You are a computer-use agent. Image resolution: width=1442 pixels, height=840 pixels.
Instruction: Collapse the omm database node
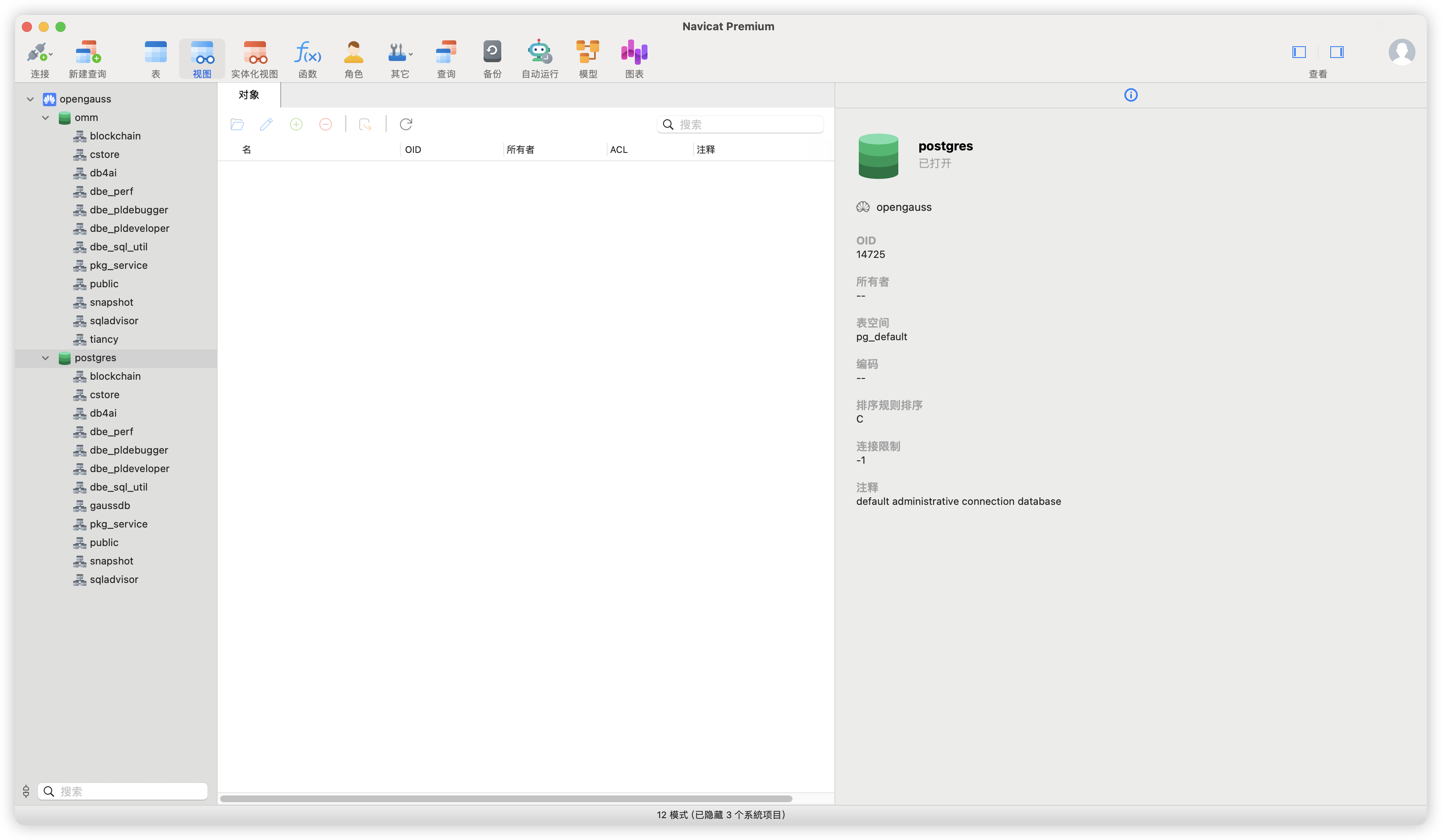(x=45, y=117)
